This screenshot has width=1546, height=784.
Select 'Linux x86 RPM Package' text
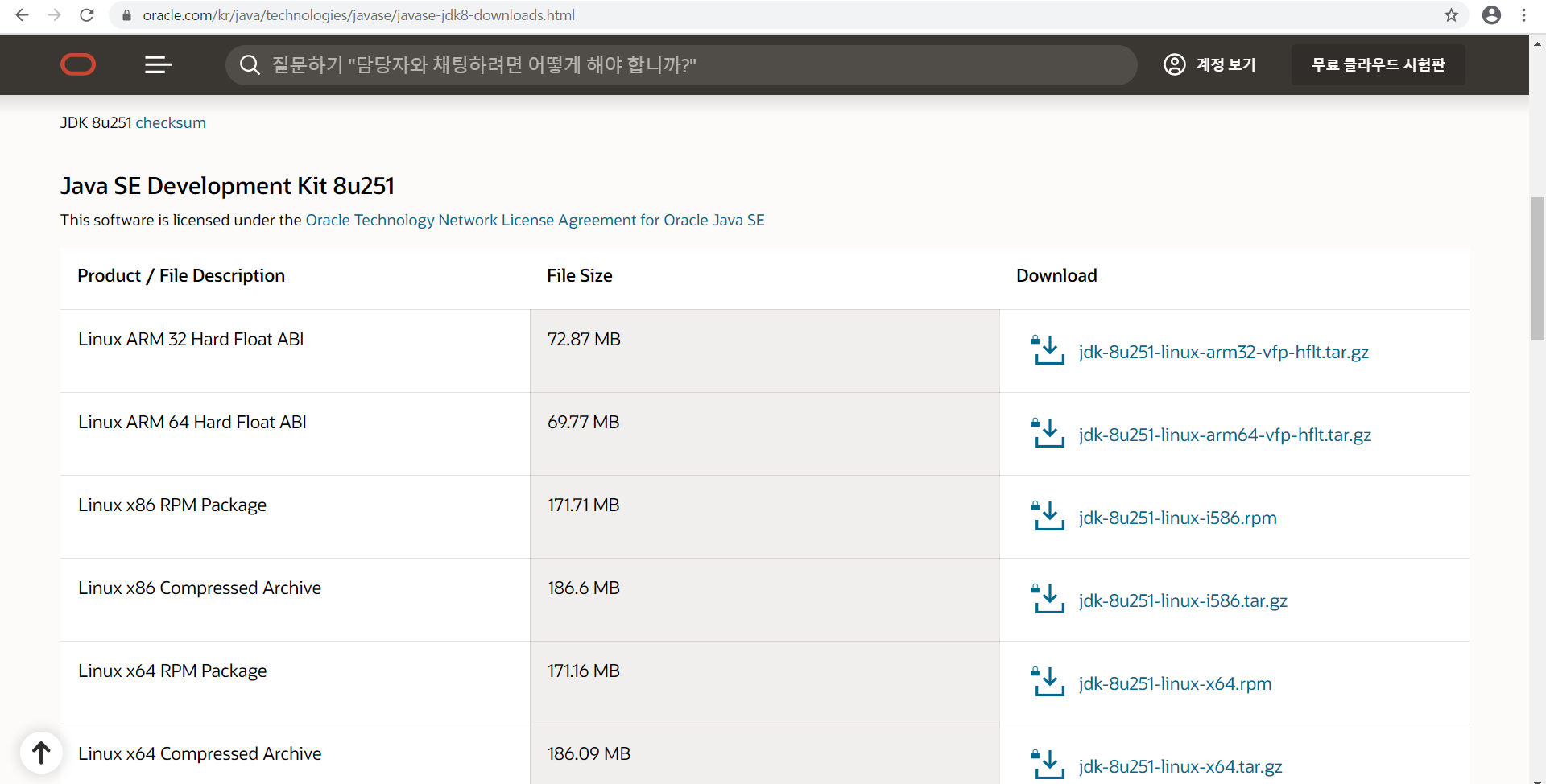[x=172, y=505]
